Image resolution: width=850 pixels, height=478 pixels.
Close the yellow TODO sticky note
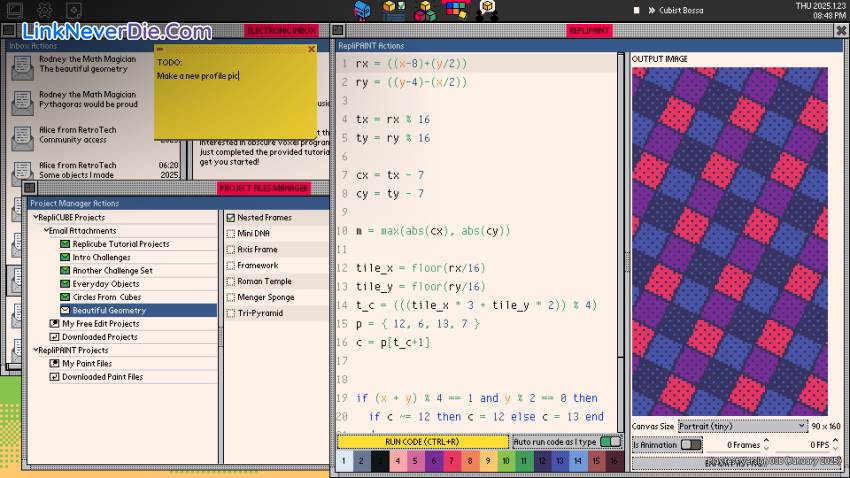(x=311, y=49)
